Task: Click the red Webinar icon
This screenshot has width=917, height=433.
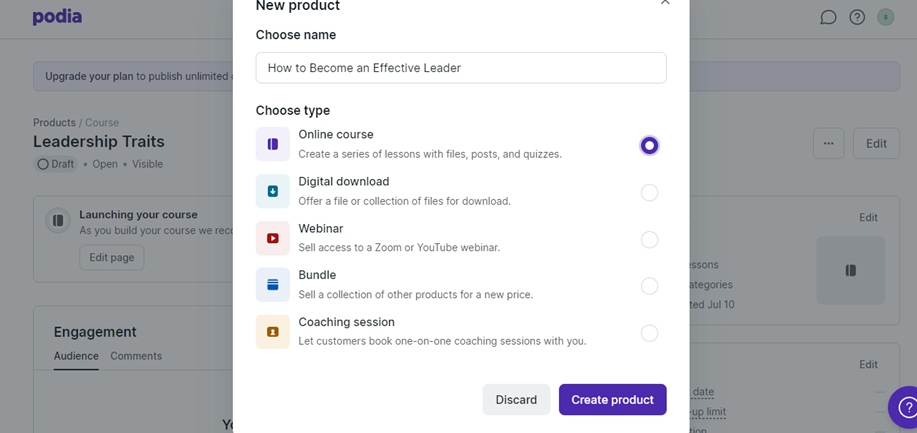Action: point(273,238)
